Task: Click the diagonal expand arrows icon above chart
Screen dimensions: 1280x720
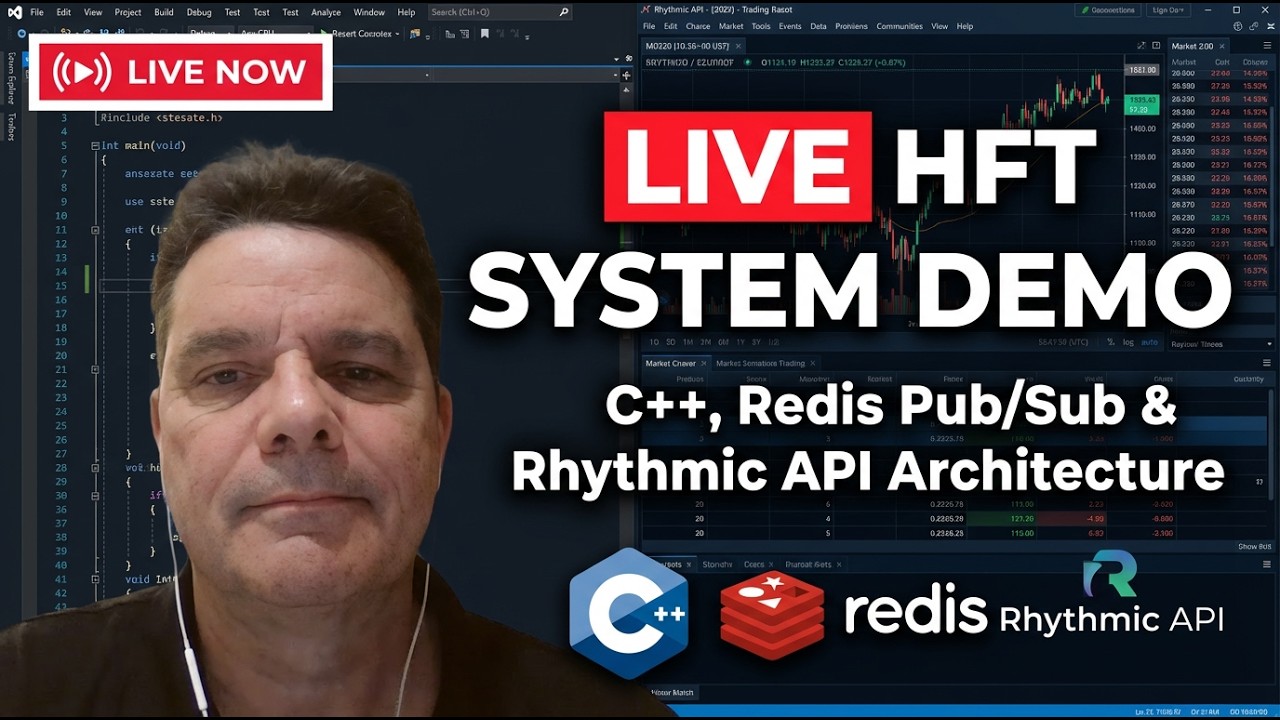Action: (1141, 46)
